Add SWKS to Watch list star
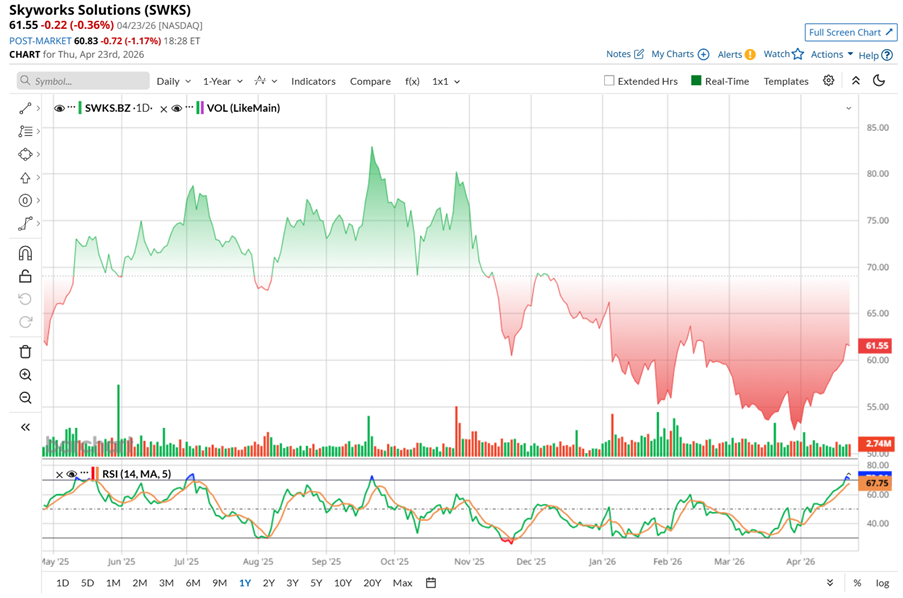 pyautogui.click(x=783, y=54)
